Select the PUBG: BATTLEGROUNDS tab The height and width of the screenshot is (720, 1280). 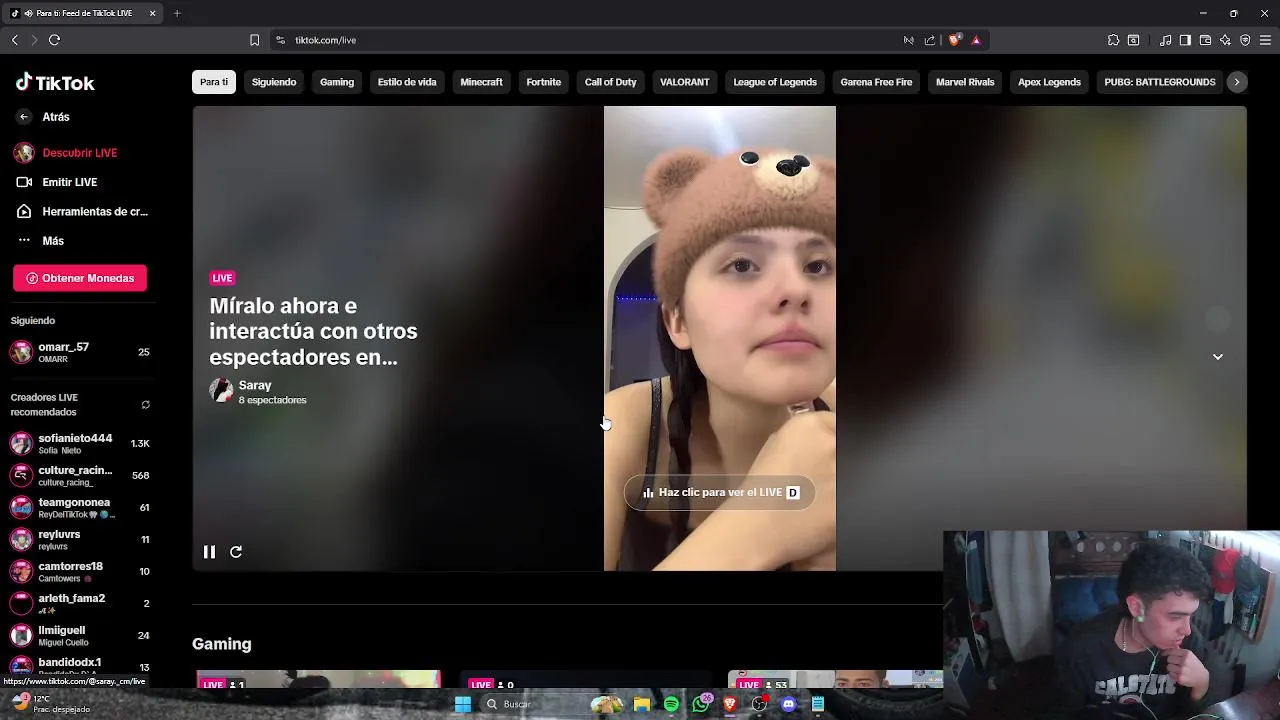pos(1160,82)
